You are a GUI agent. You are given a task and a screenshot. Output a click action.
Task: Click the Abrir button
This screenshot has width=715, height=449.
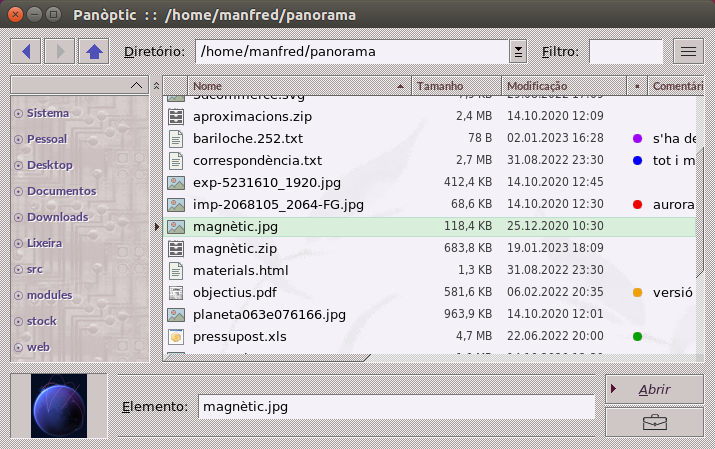coord(654,389)
